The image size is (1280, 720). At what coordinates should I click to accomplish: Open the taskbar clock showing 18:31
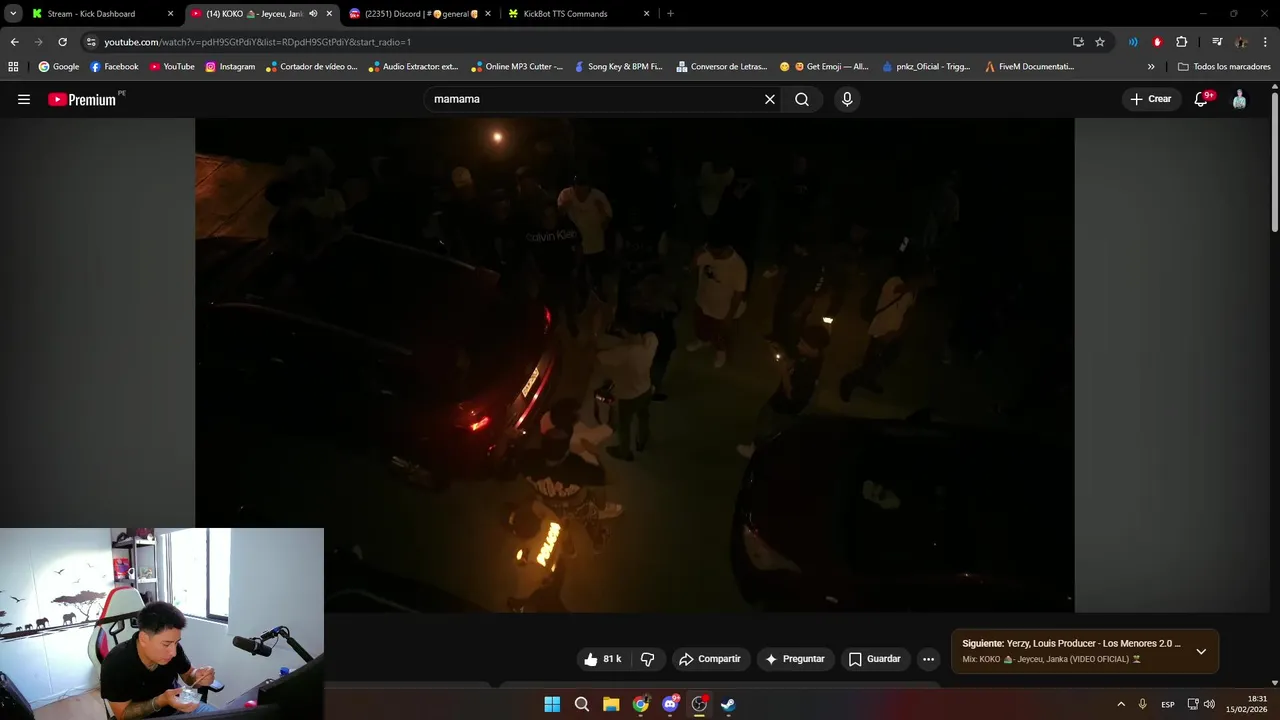coord(1248,704)
